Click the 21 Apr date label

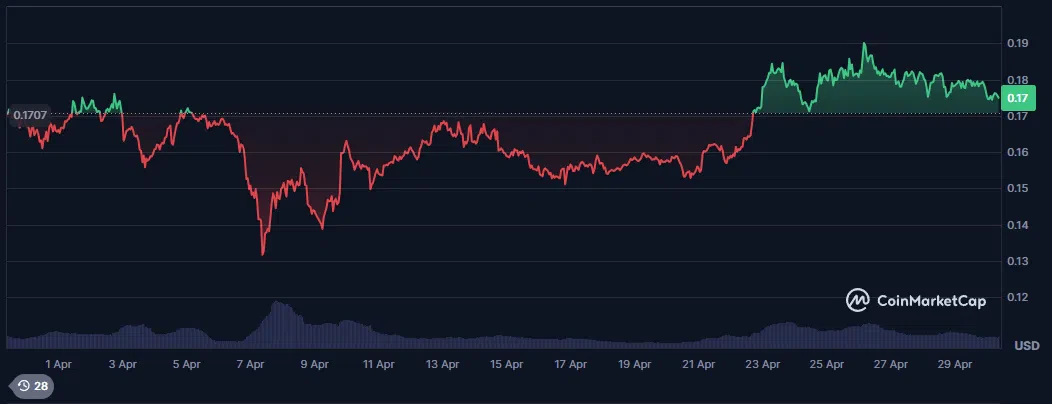tap(698, 364)
